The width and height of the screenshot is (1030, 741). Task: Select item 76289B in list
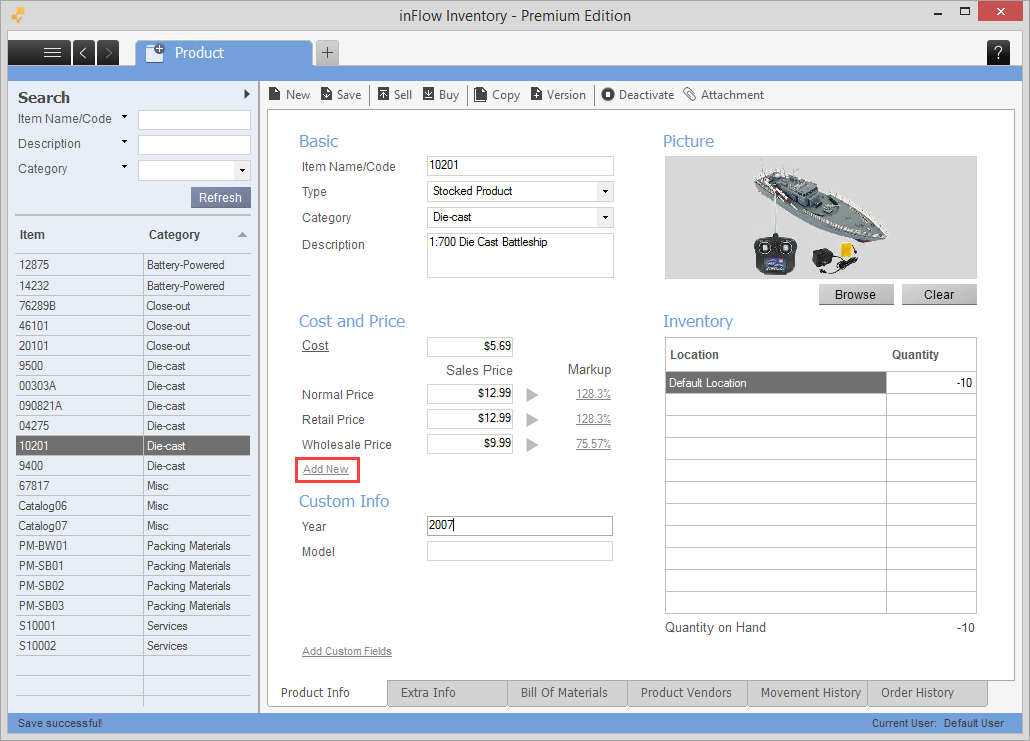133,306
